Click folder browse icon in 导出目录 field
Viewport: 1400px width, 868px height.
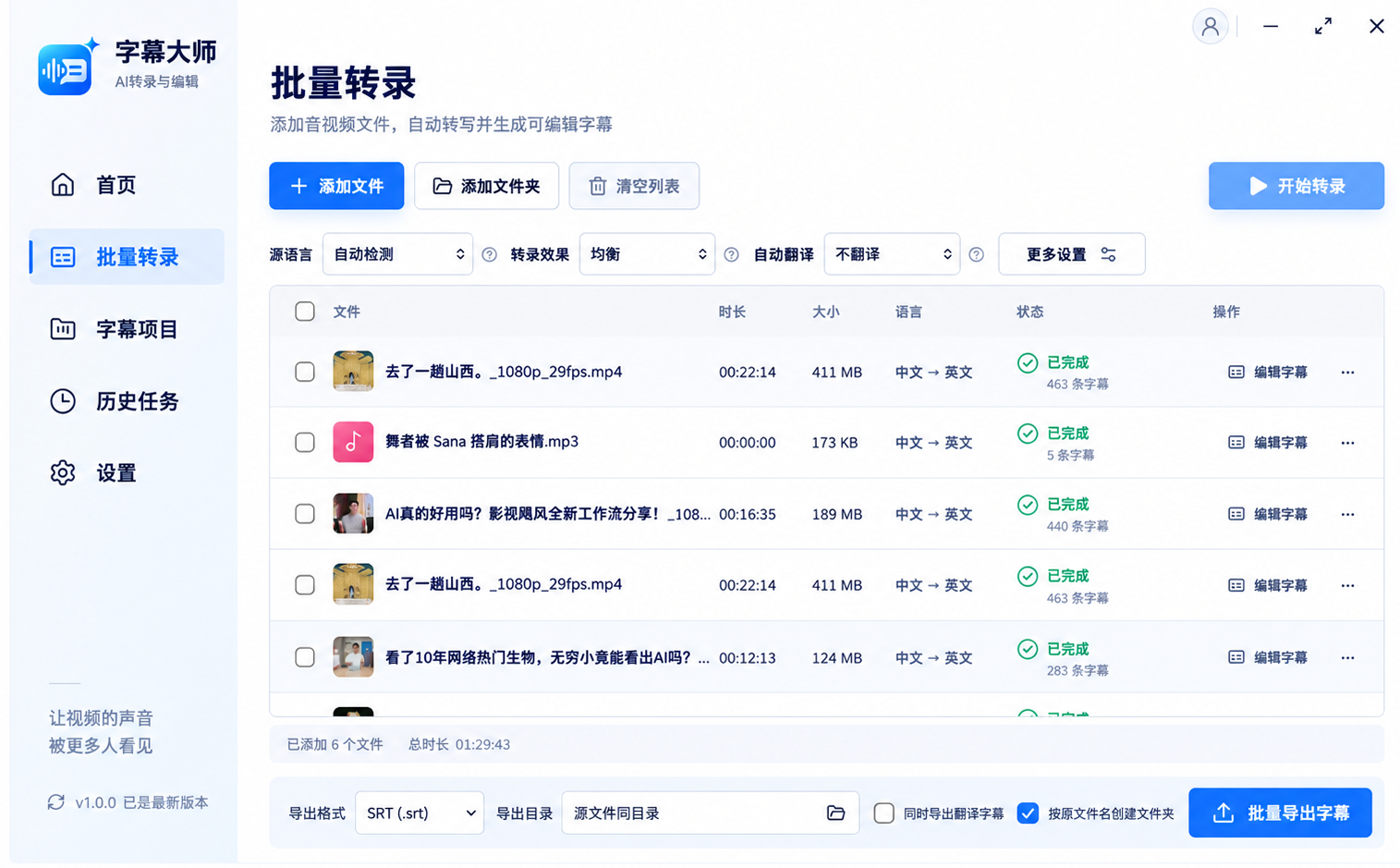835,813
